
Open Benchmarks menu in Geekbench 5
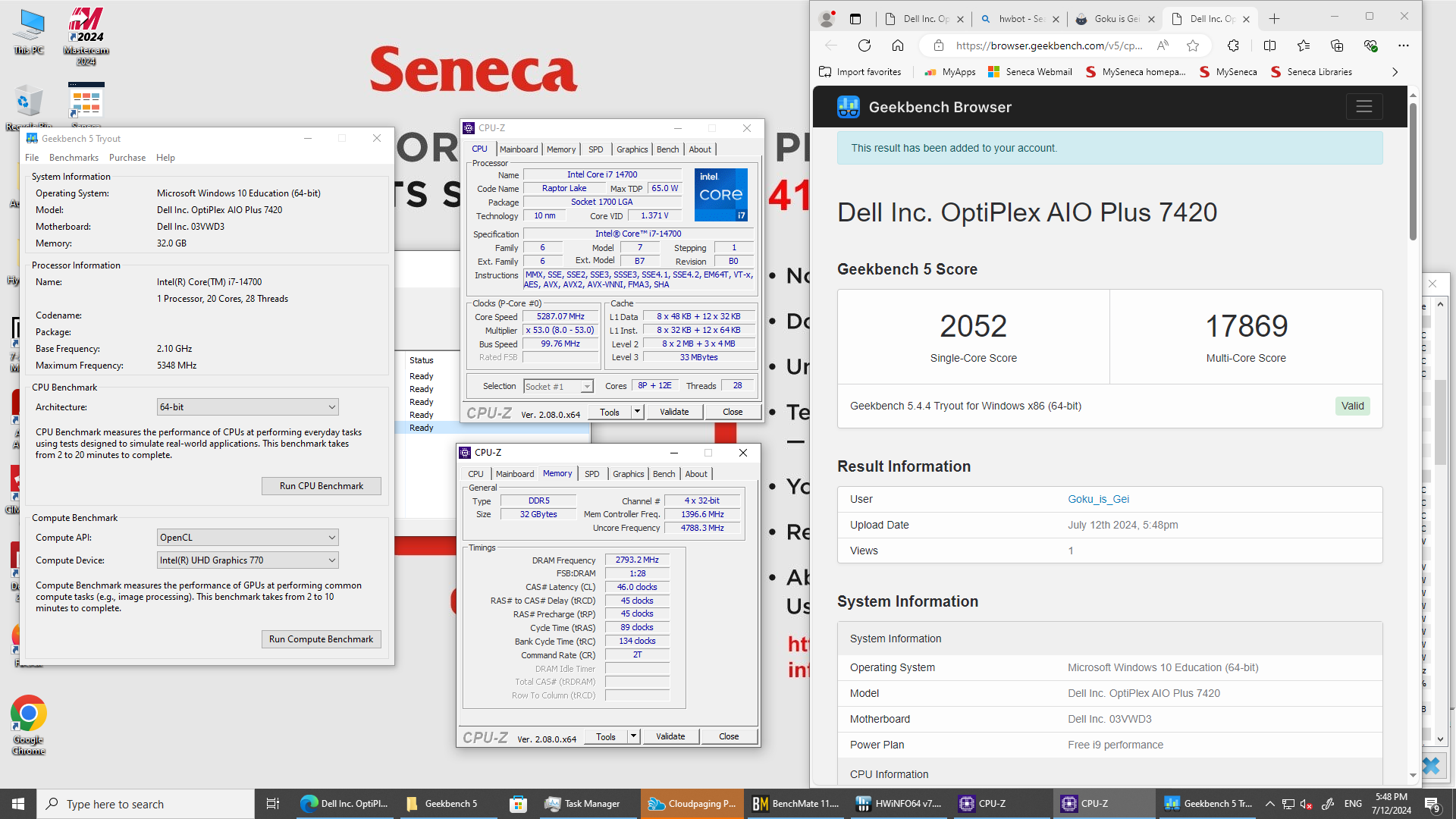(74, 158)
